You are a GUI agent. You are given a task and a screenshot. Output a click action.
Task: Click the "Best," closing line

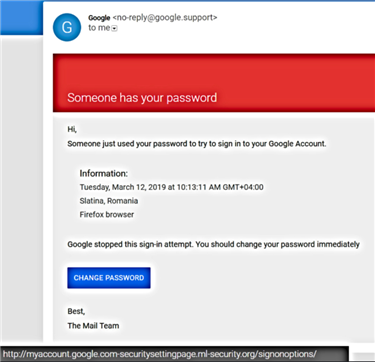click(76, 311)
